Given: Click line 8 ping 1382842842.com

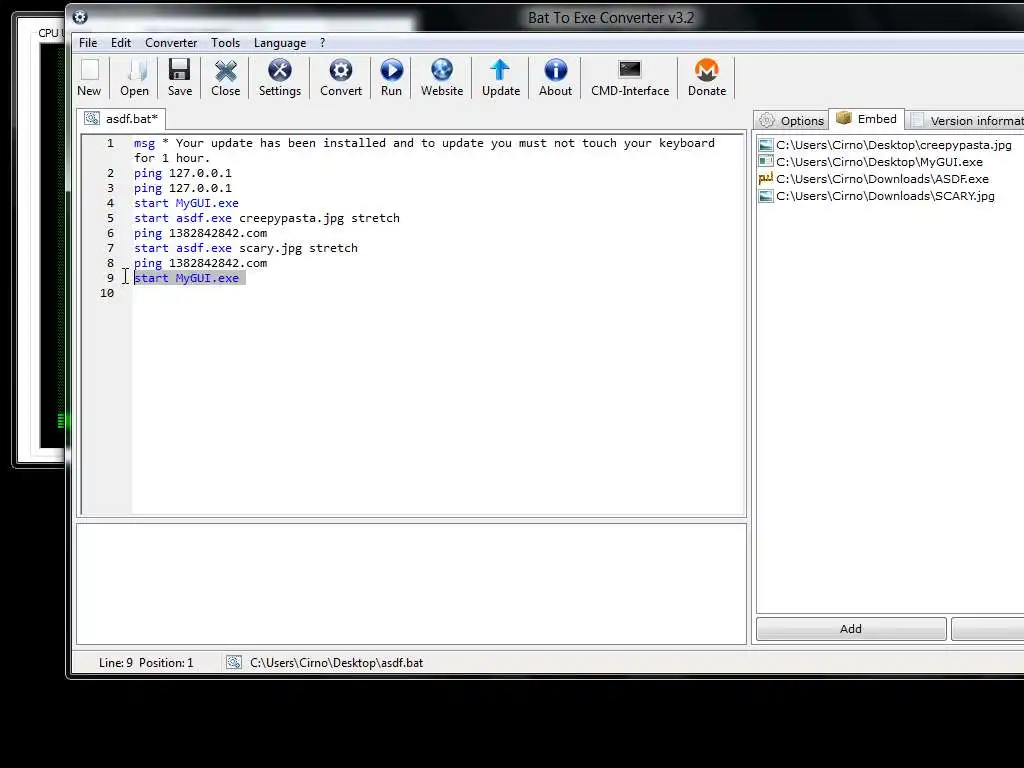Looking at the screenshot, I should click(200, 263).
